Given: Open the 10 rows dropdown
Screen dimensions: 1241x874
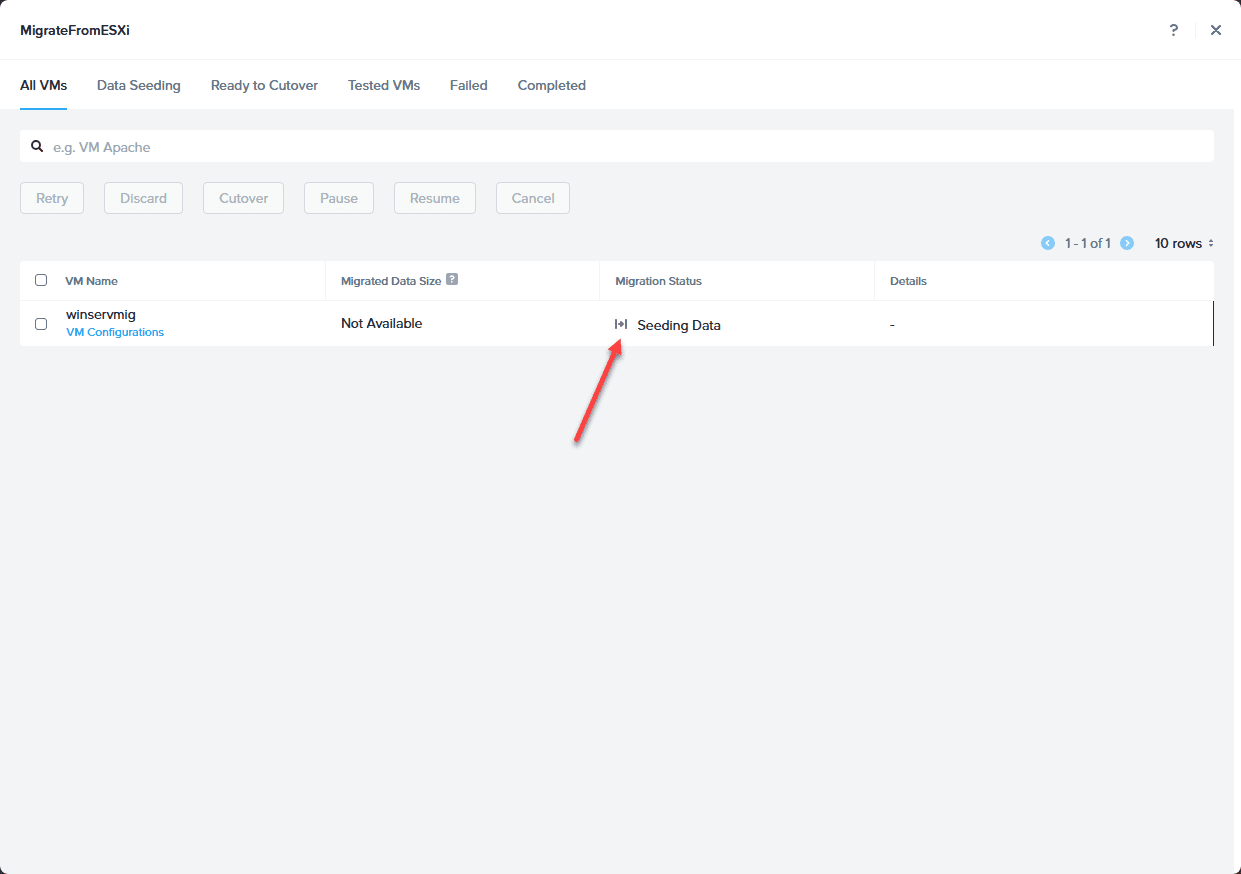Looking at the screenshot, I should pyautogui.click(x=1185, y=243).
